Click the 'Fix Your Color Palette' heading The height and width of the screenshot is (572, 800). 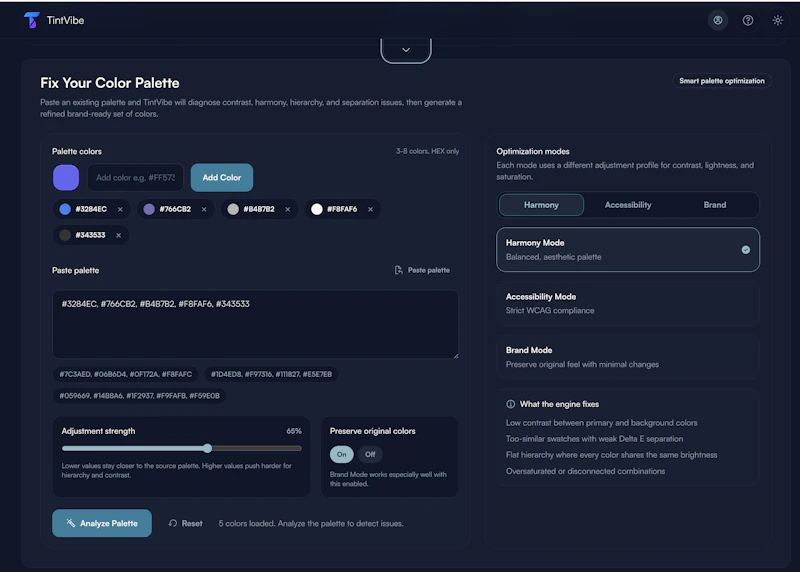point(110,83)
